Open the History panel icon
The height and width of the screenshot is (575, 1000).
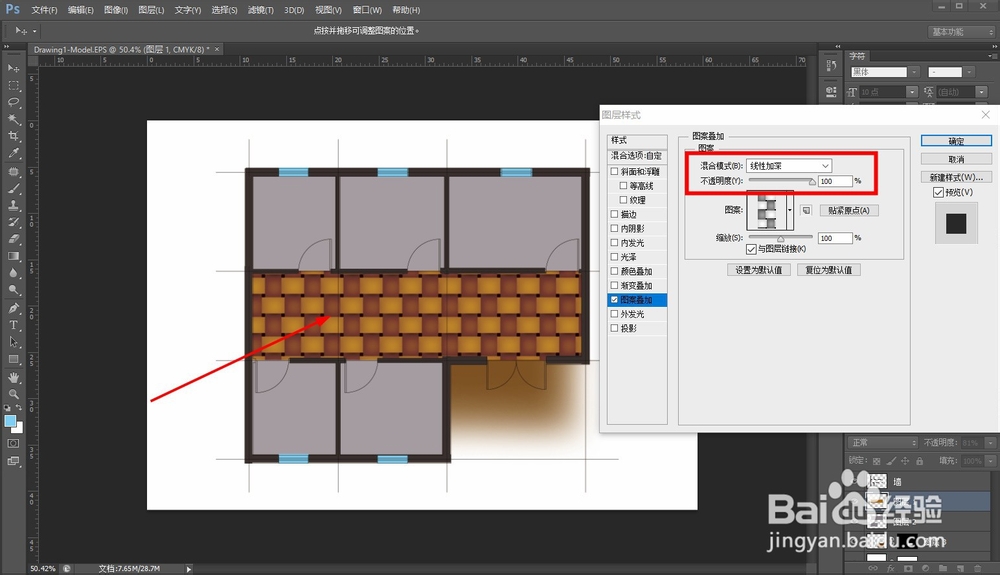click(x=831, y=65)
